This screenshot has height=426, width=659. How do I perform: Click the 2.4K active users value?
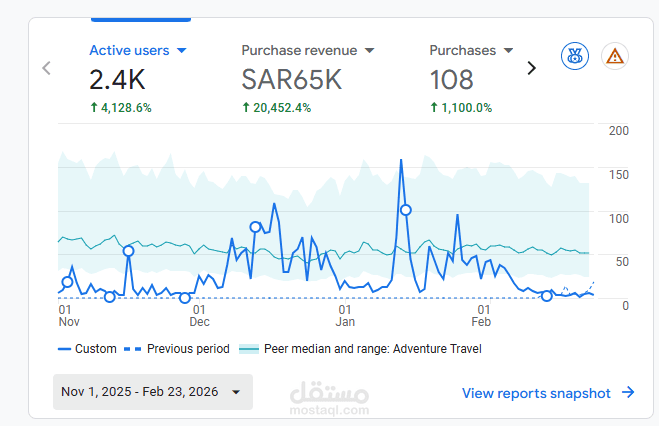pyautogui.click(x=117, y=80)
